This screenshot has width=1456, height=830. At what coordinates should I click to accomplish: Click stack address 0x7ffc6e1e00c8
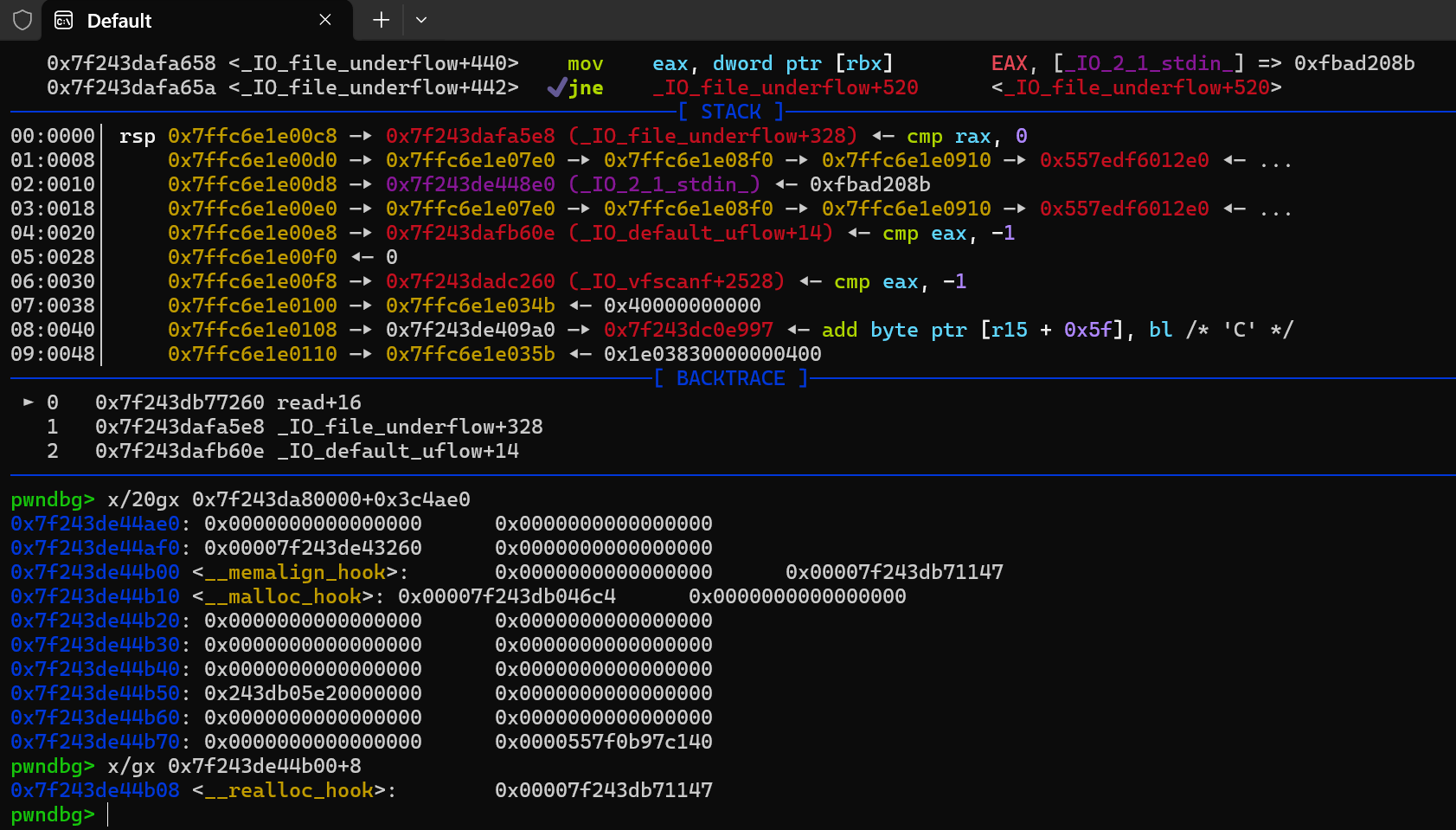pos(253,136)
